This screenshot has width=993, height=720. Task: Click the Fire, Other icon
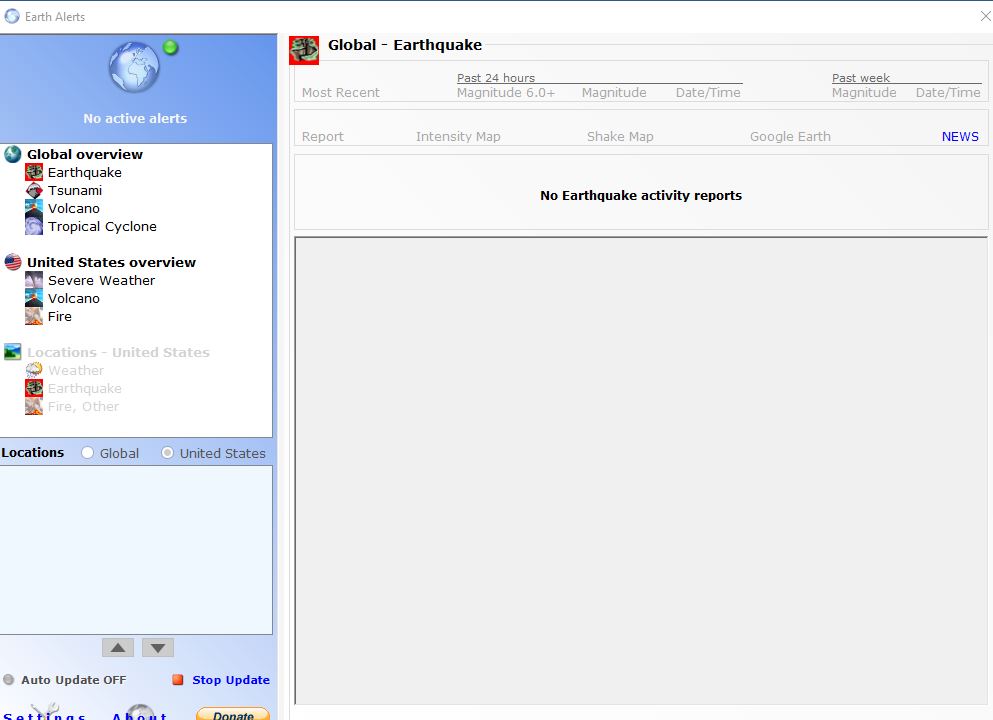coord(34,406)
